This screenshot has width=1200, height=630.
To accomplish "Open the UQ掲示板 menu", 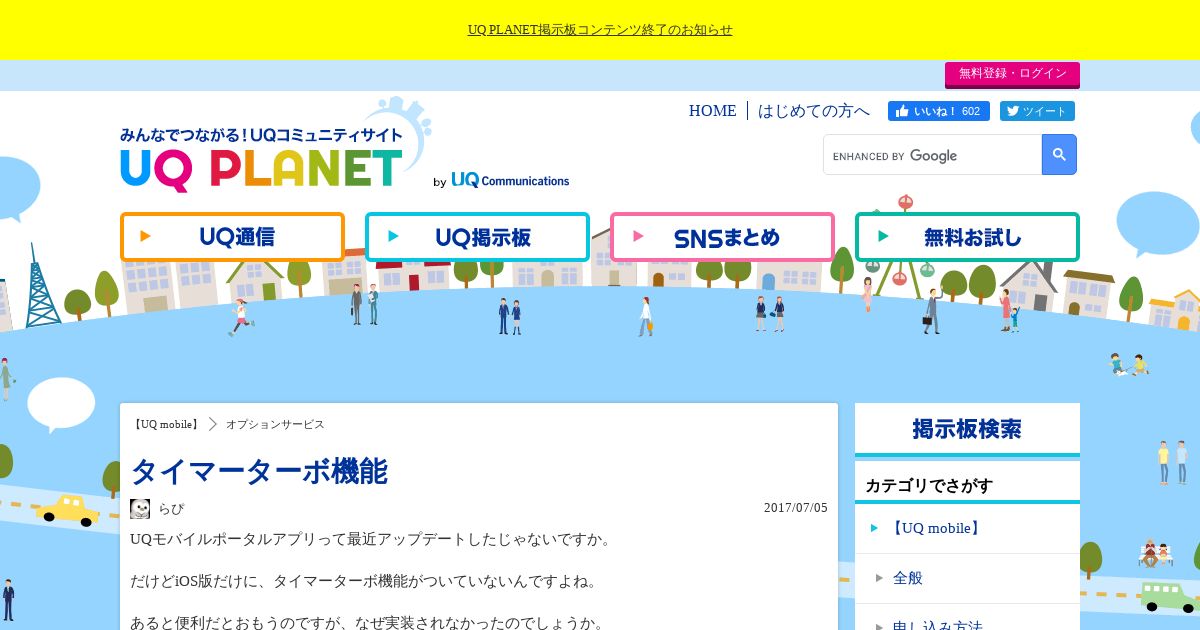I will pyautogui.click(x=477, y=237).
